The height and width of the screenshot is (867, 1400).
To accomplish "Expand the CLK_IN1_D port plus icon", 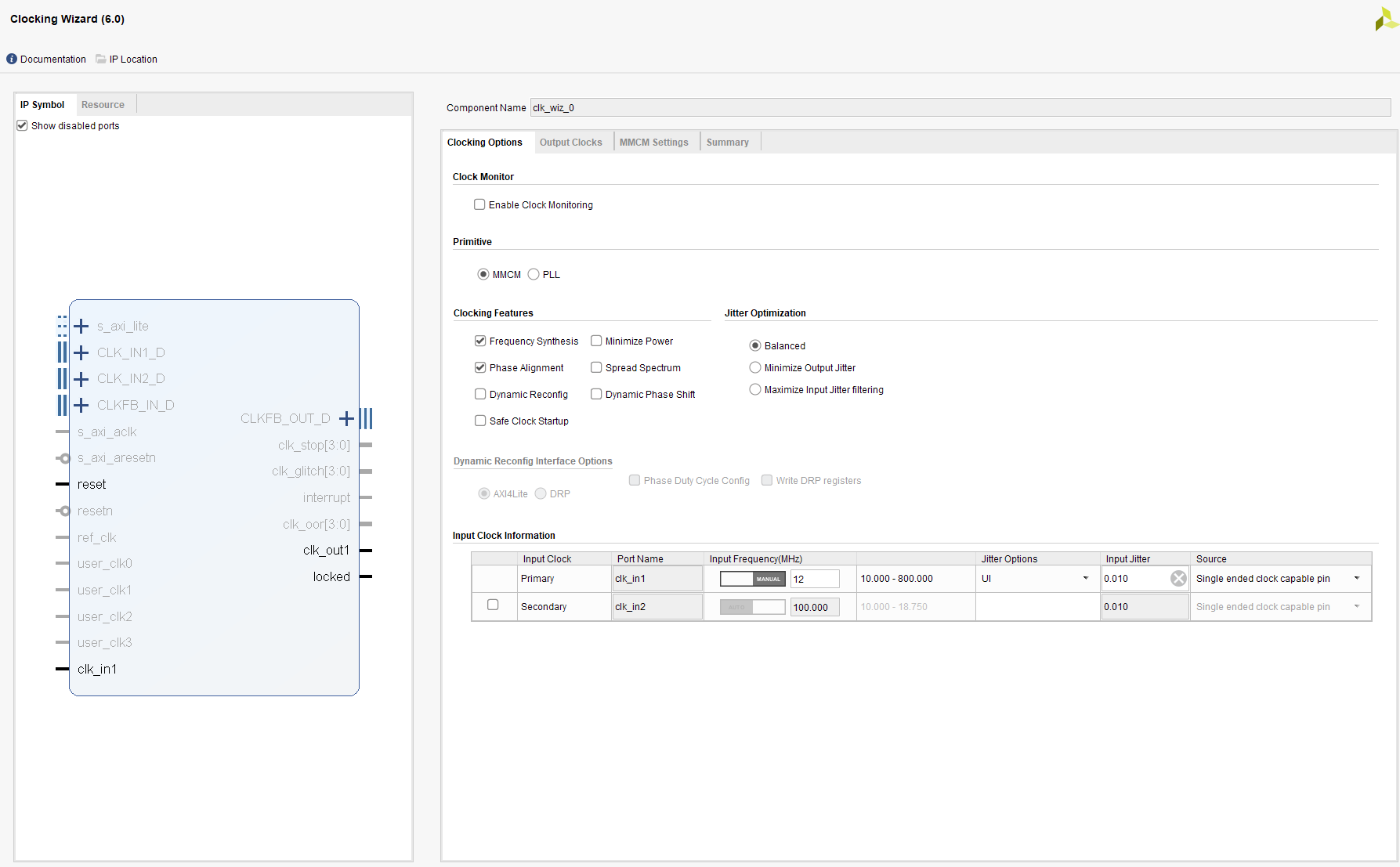I will coord(81,353).
